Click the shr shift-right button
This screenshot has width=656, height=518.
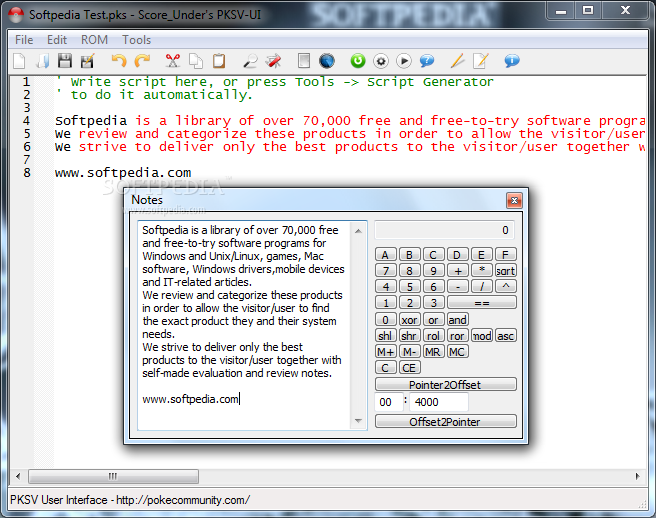tap(409, 336)
